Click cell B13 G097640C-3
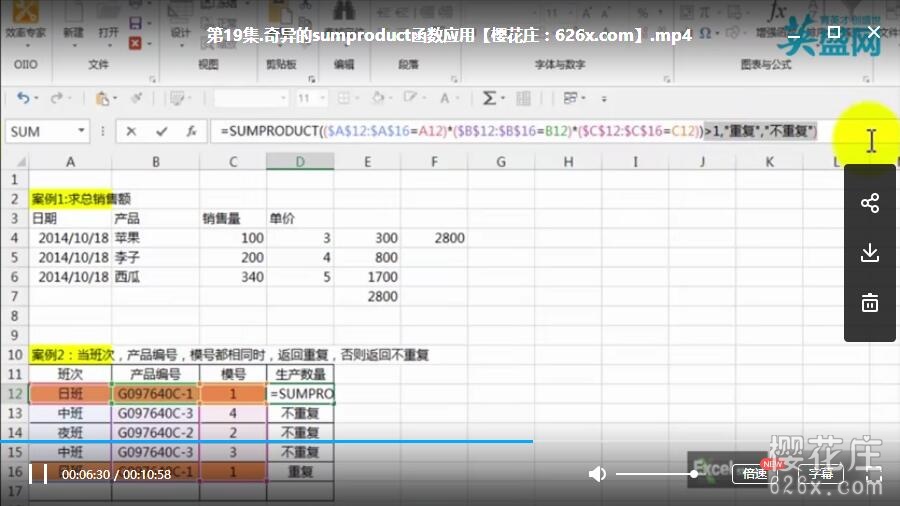The height and width of the screenshot is (506, 900). [156, 413]
